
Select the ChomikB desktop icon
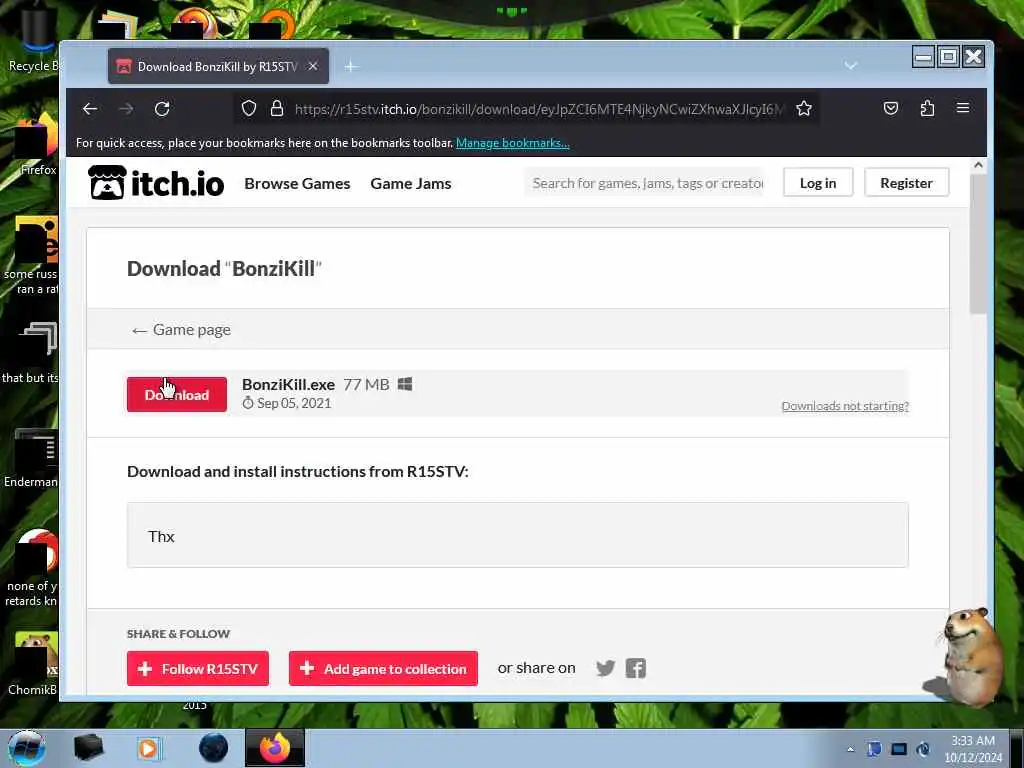pos(33,663)
